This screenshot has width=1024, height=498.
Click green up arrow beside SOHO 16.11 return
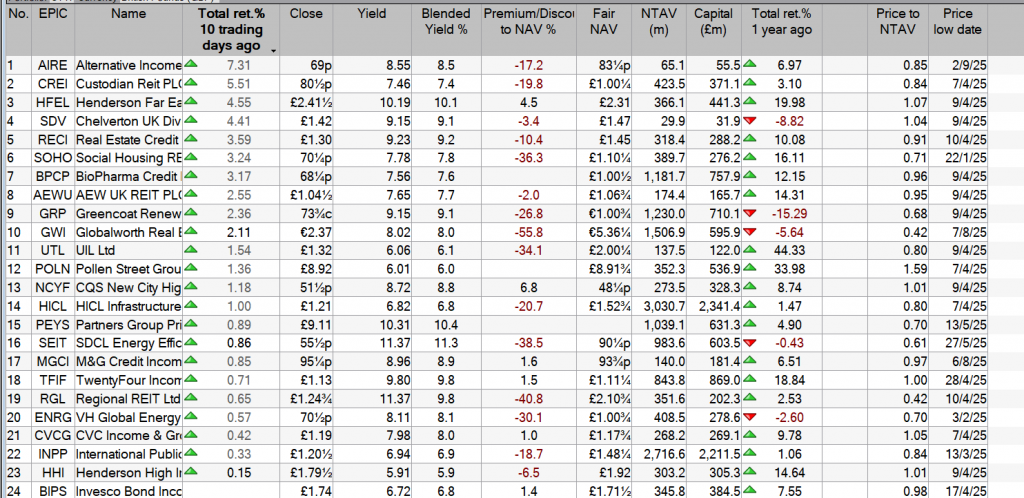[x=750, y=157]
